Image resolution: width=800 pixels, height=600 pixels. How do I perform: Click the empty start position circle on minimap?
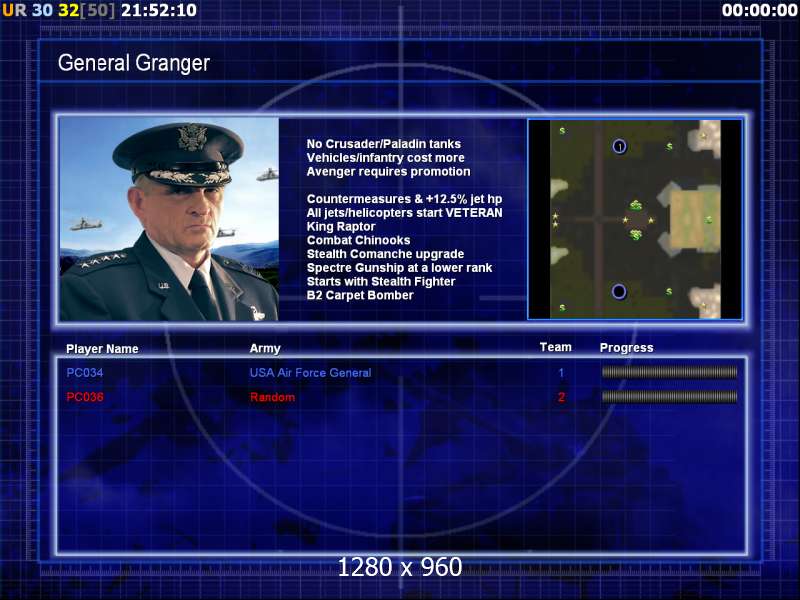pyautogui.click(x=619, y=291)
